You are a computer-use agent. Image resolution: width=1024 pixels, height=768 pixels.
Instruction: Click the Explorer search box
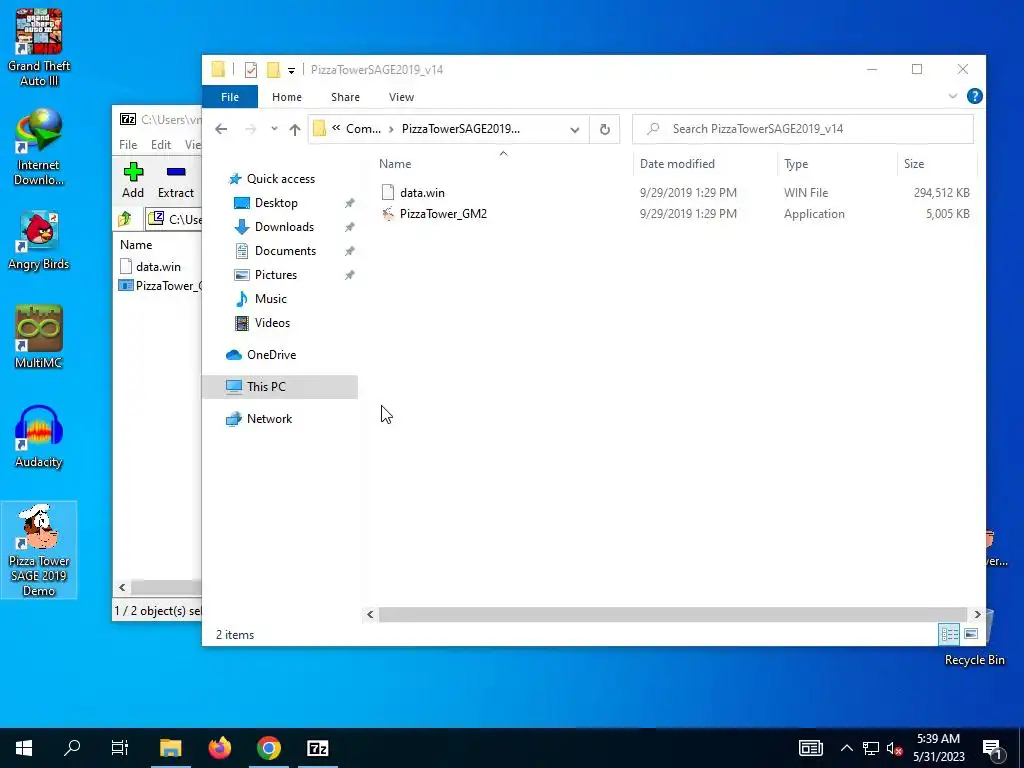(803, 129)
